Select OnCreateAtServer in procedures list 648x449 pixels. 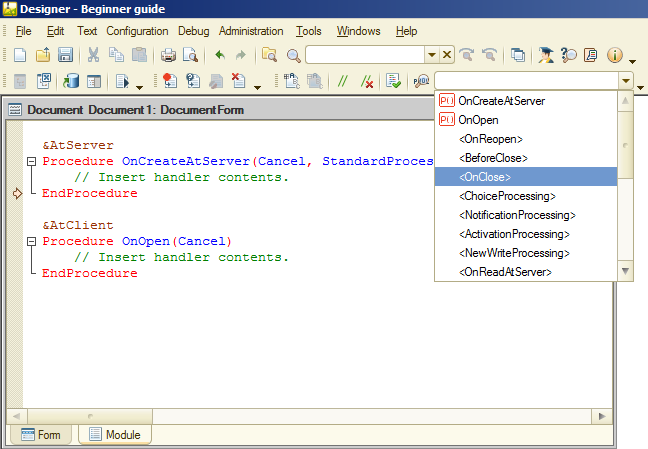(526, 101)
